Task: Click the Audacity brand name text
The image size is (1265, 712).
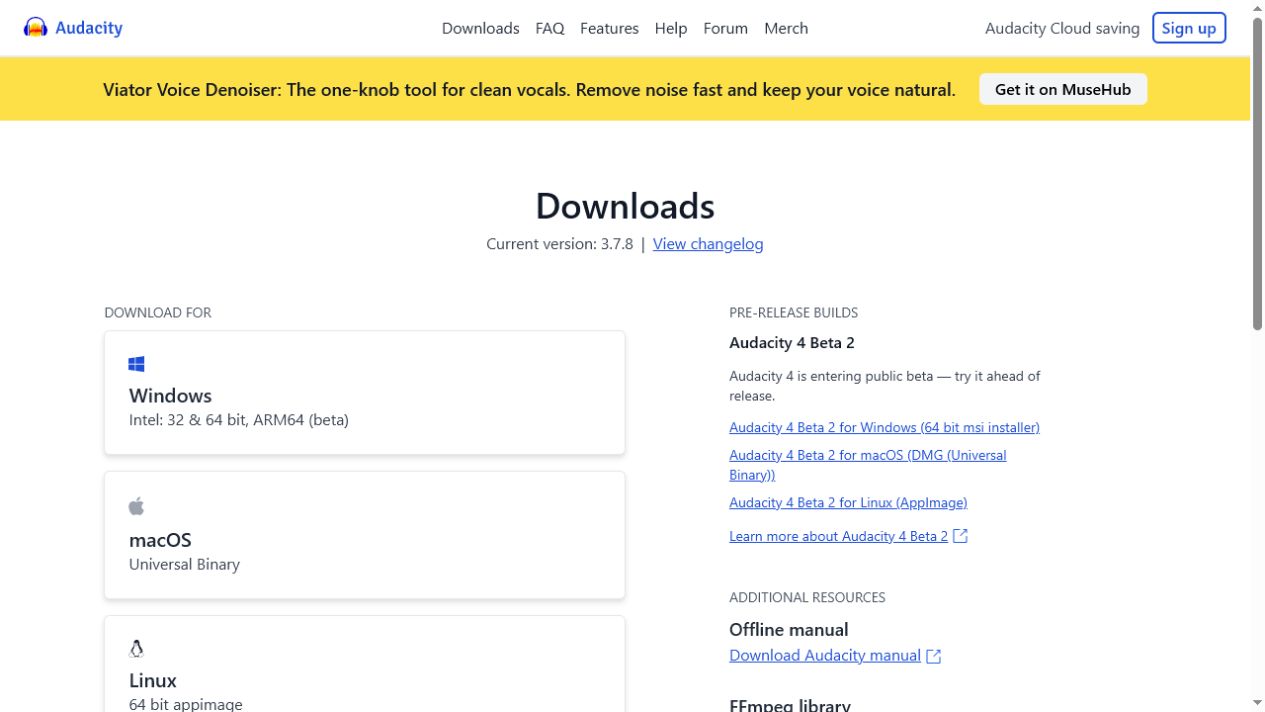Action: click(x=89, y=28)
